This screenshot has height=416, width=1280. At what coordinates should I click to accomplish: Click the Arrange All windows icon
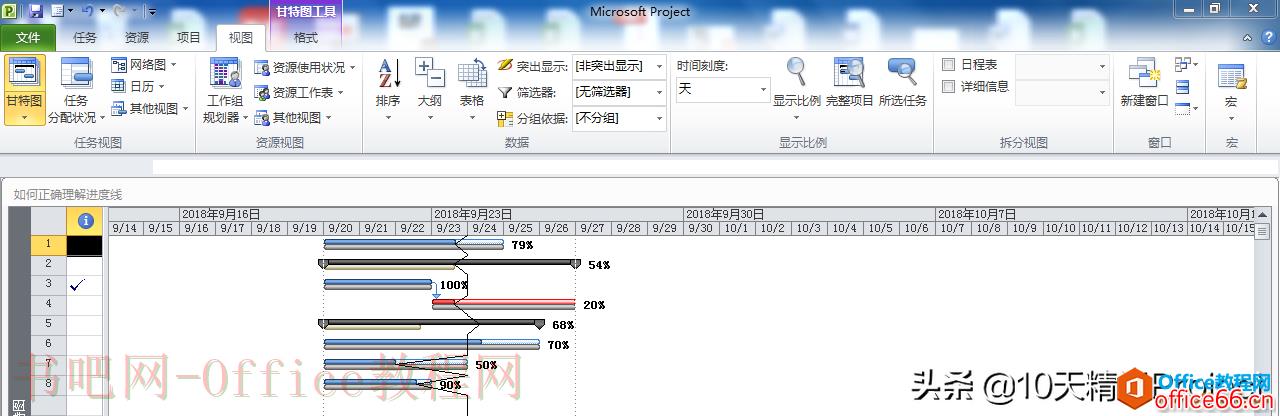pos(1183,86)
